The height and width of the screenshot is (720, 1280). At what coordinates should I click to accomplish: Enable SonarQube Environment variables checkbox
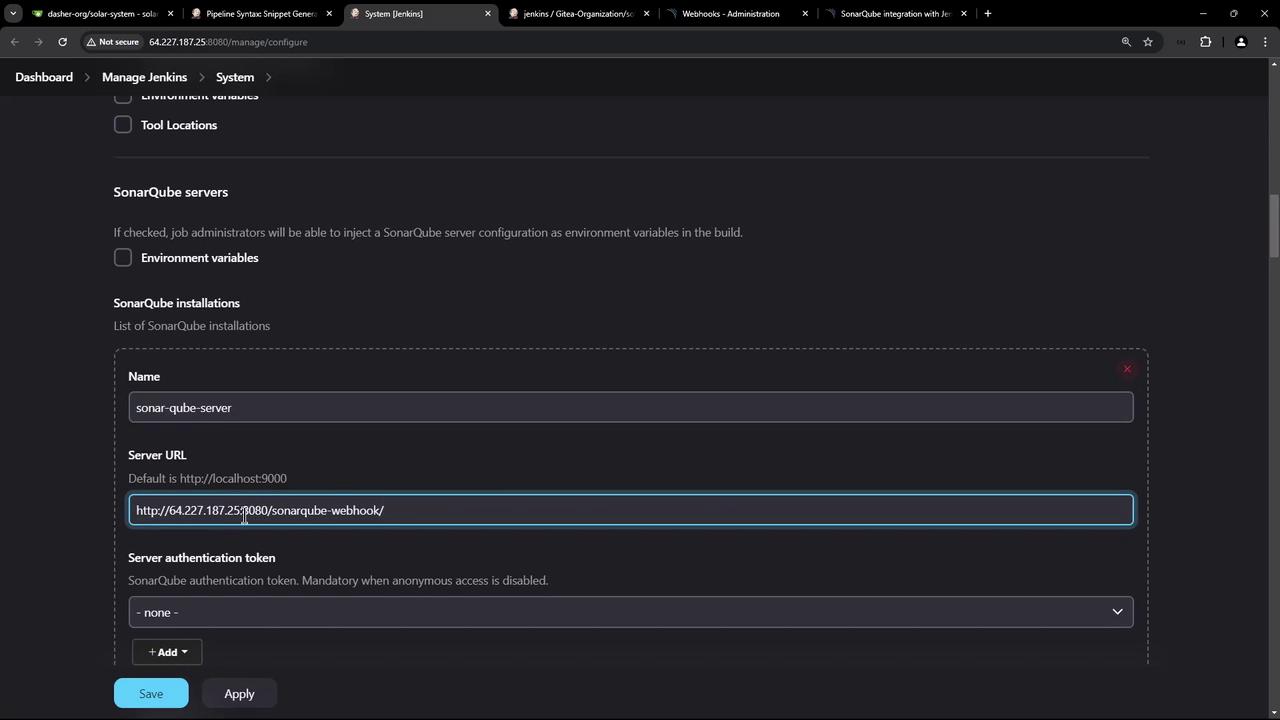click(x=123, y=258)
